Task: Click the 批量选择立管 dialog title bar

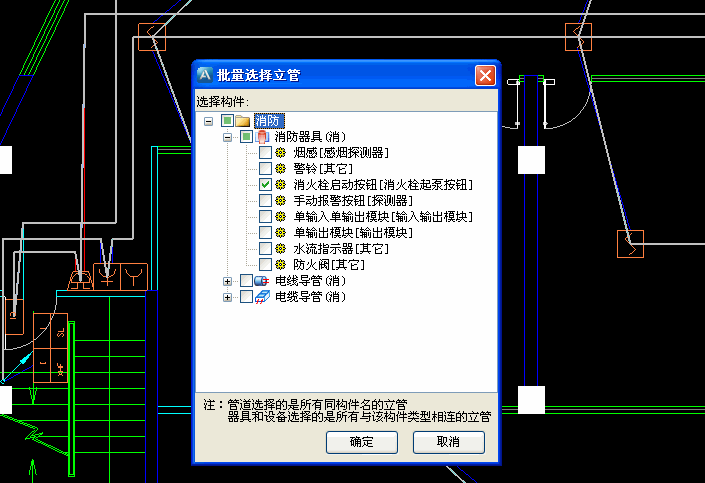Action: click(x=346, y=75)
